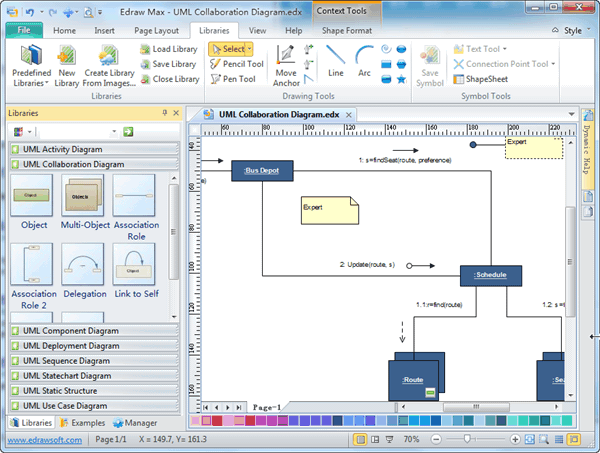Viewport: 600px width, 453px height.
Task: Click the library search input field
Action: pos(78,132)
